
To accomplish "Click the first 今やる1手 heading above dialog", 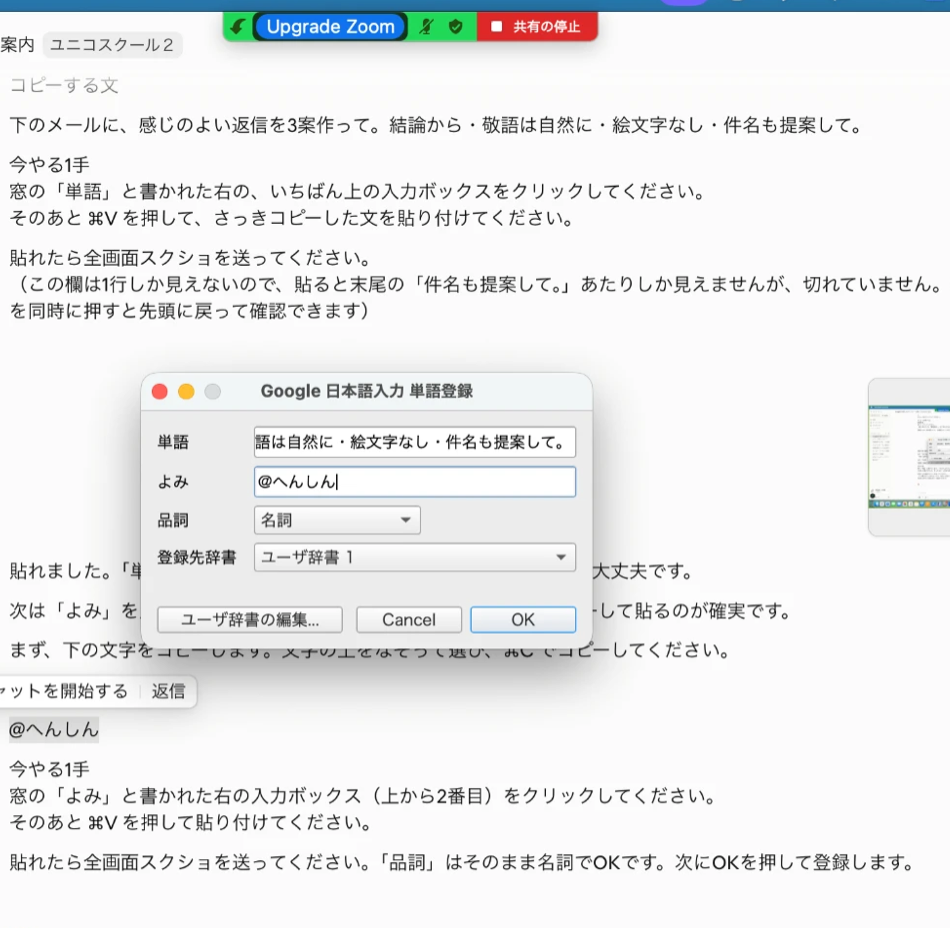I will tap(49, 165).
